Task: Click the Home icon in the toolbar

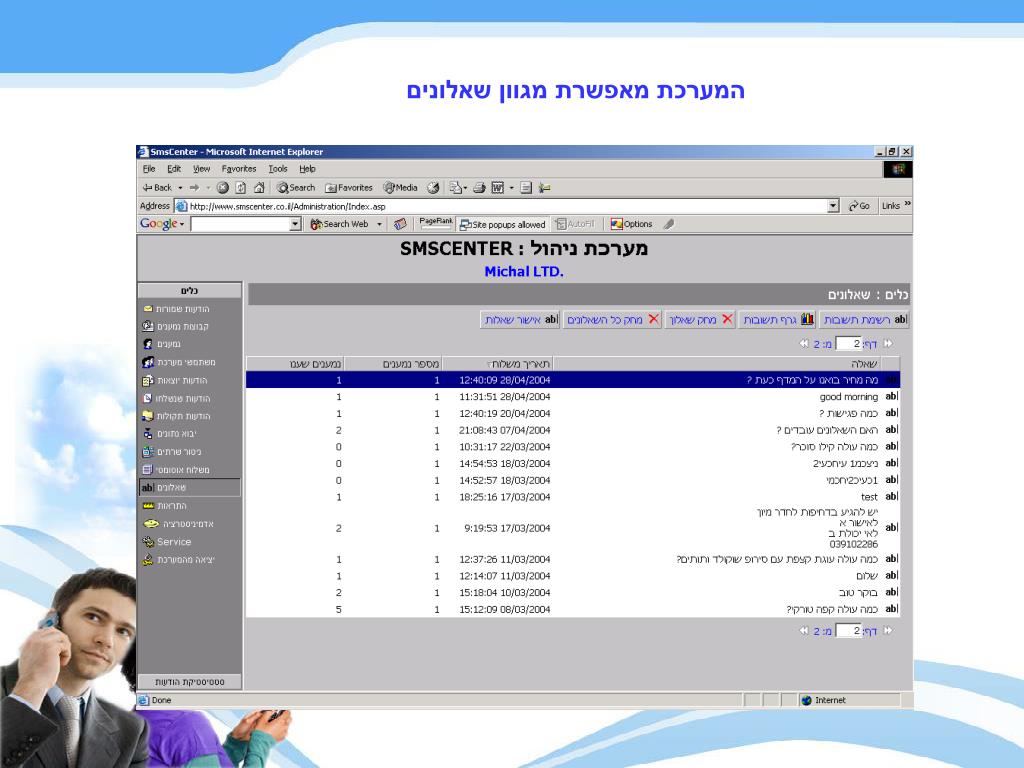Action: [x=259, y=187]
